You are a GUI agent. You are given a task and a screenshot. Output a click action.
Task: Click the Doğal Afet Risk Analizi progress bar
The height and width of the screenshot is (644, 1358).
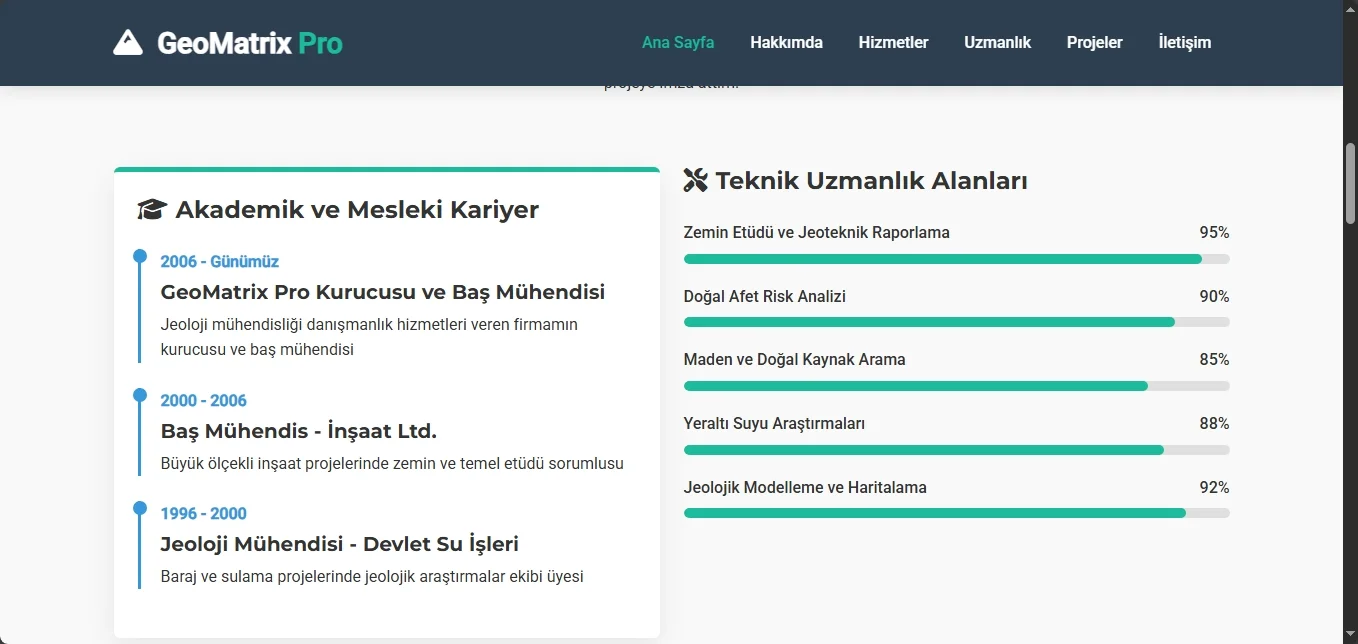coord(956,322)
